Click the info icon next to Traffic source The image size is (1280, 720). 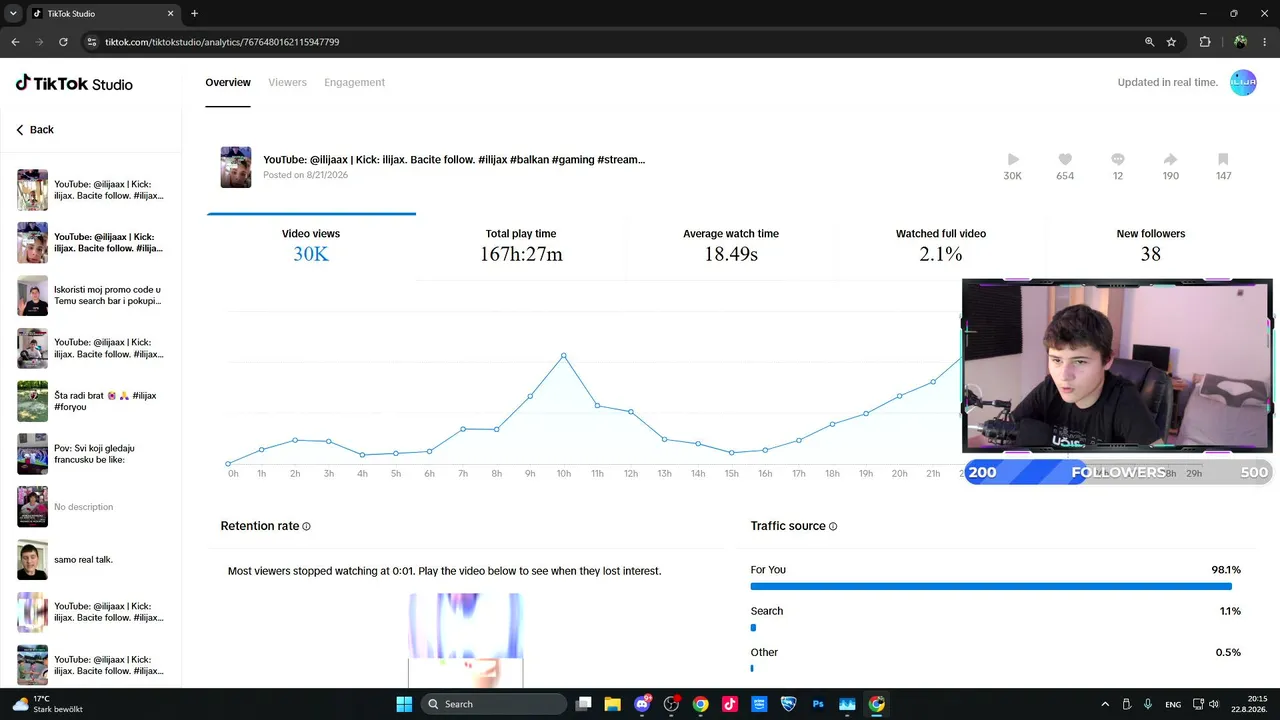coord(833,526)
